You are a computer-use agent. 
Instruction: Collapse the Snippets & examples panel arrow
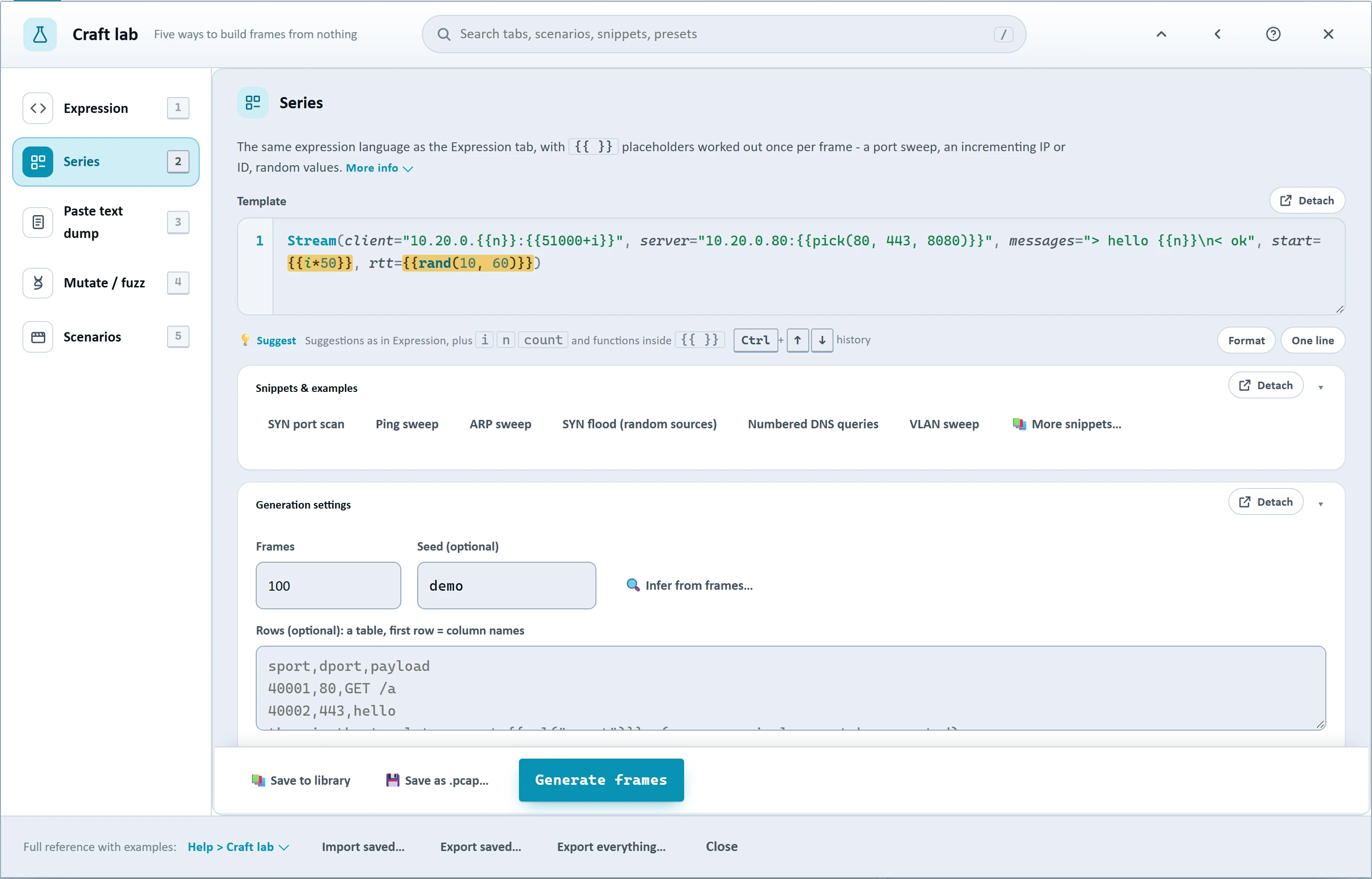point(1321,388)
